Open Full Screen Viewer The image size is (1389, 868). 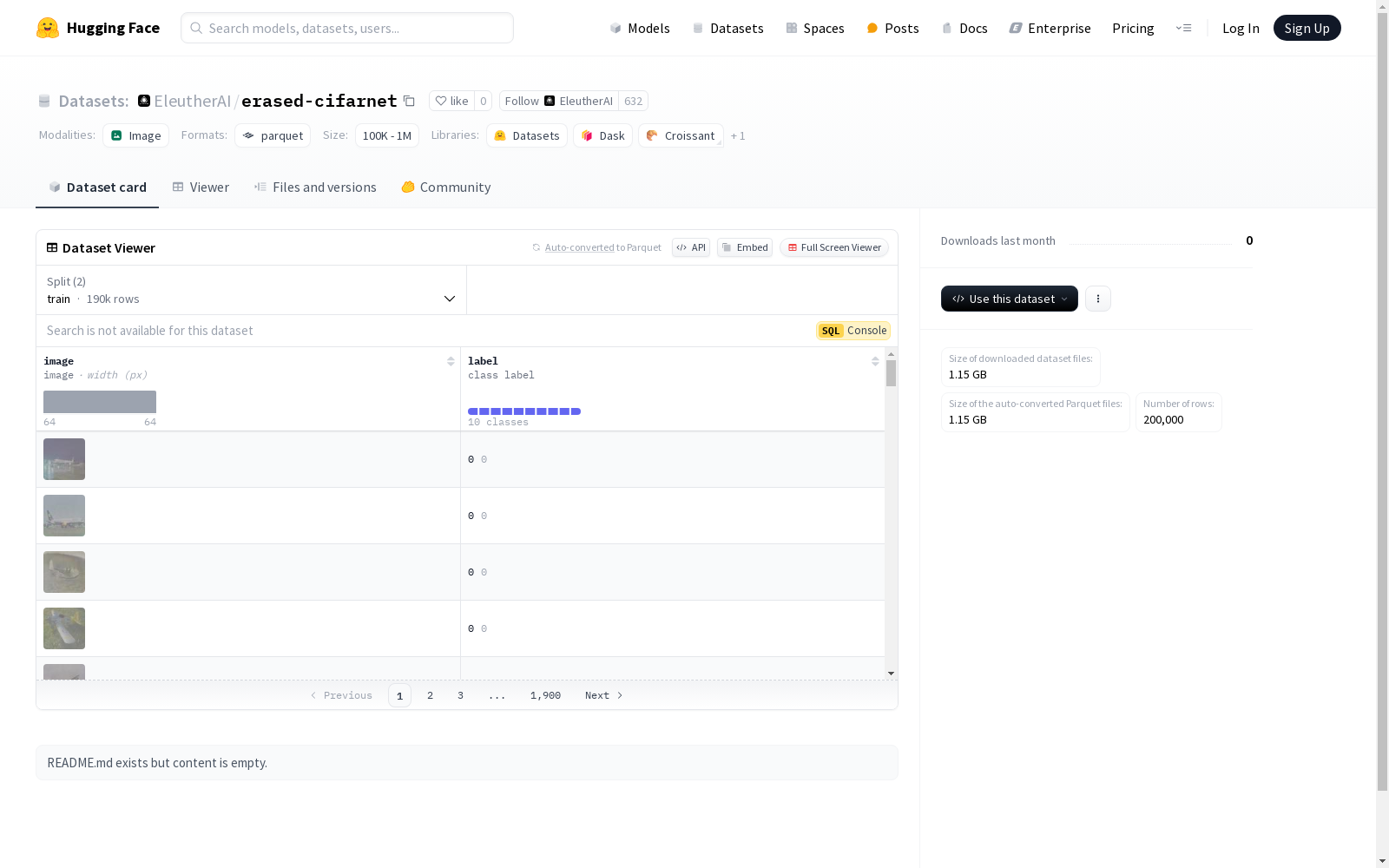pyautogui.click(x=834, y=247)
